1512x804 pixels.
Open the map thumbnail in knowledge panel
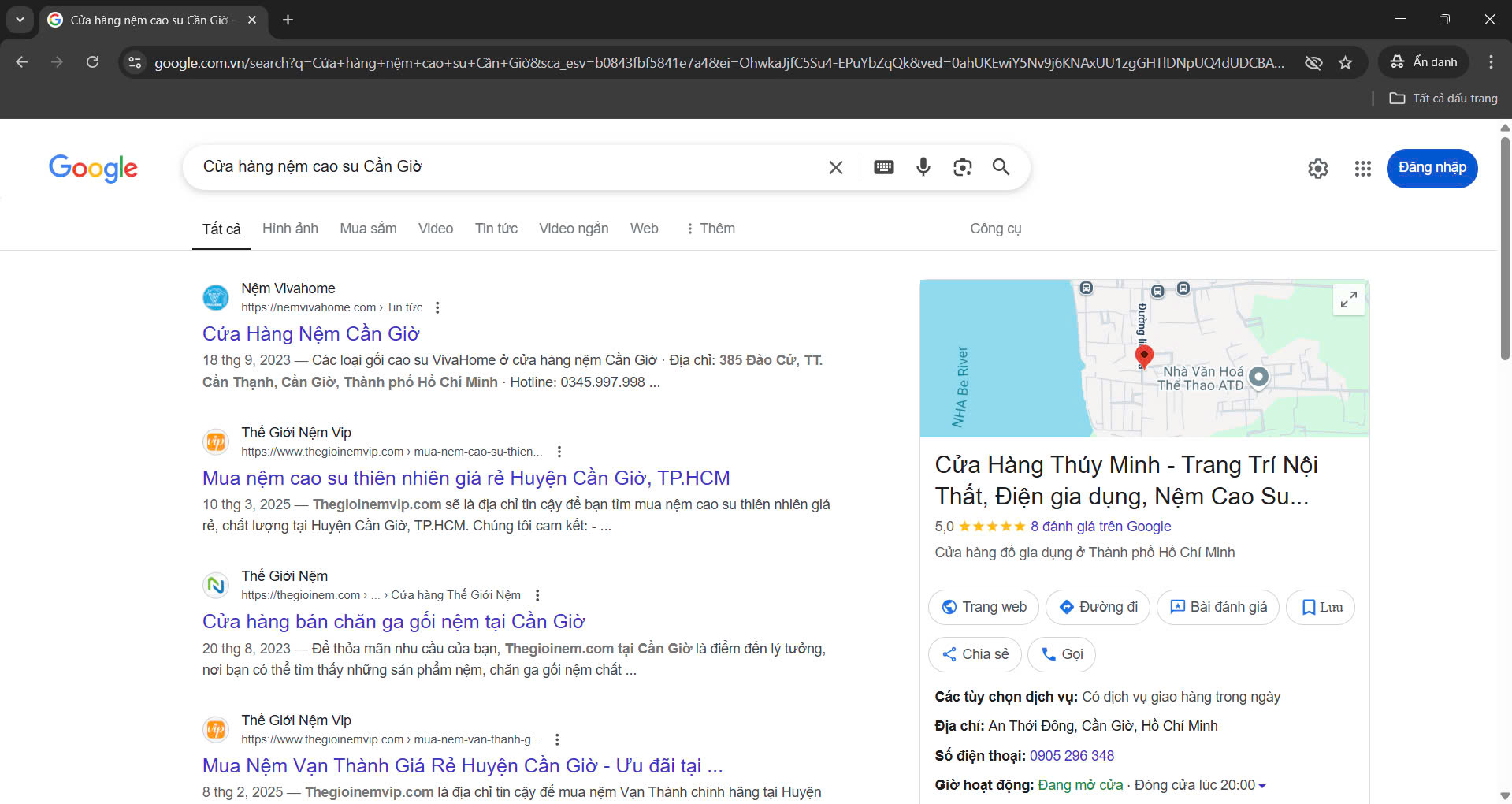pyautogui.click(x=1144, y=359)
